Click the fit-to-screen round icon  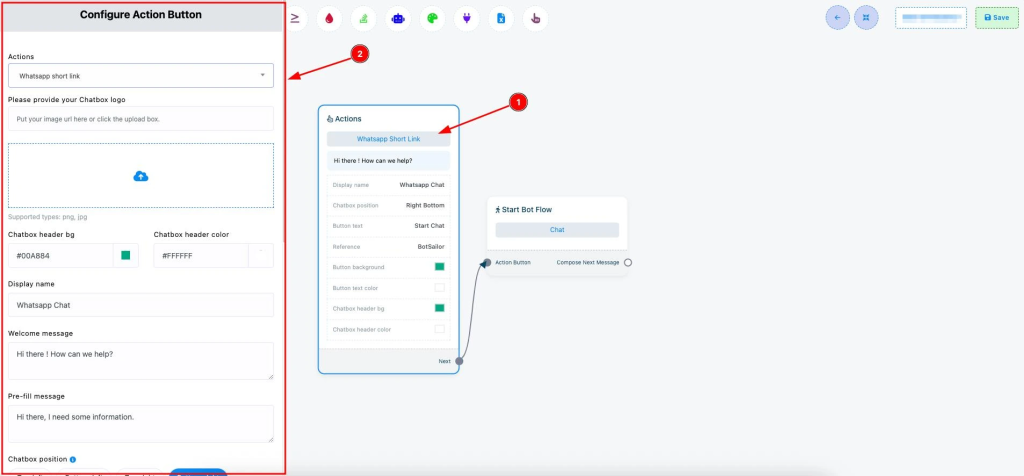click(866, 17)
